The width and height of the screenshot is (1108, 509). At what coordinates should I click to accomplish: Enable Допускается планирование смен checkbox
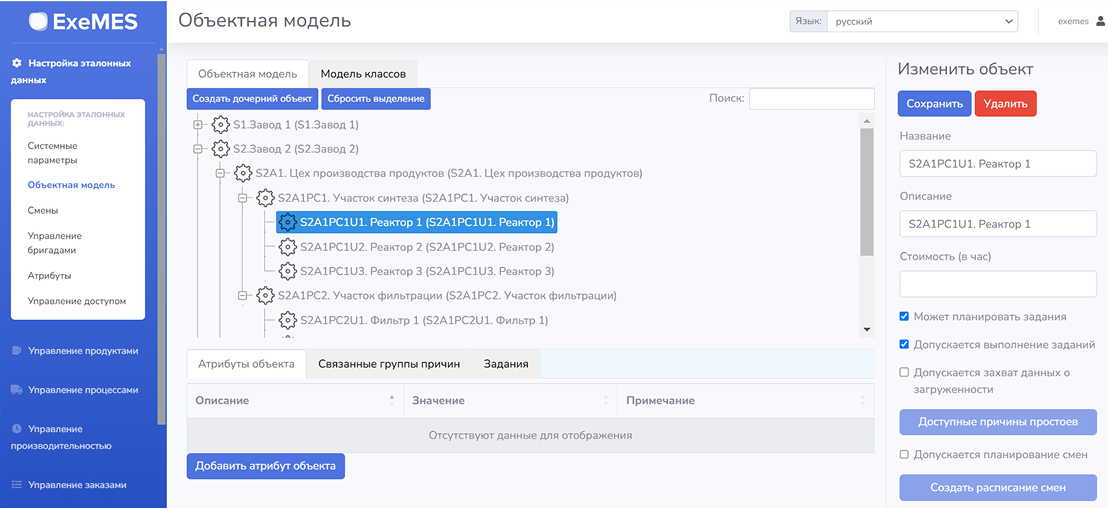tap(904, 455)
